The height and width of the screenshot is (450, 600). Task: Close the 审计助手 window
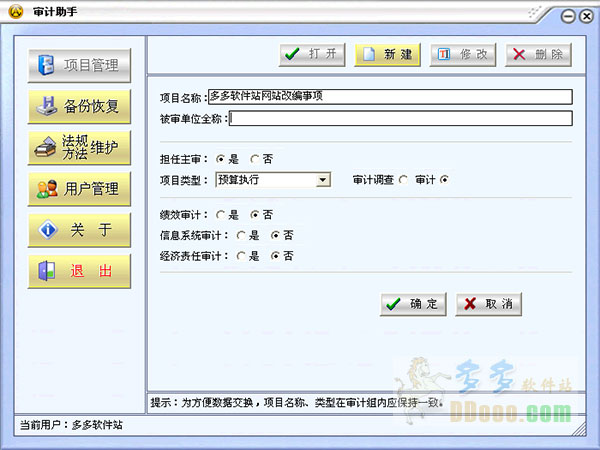pos(587,16)
